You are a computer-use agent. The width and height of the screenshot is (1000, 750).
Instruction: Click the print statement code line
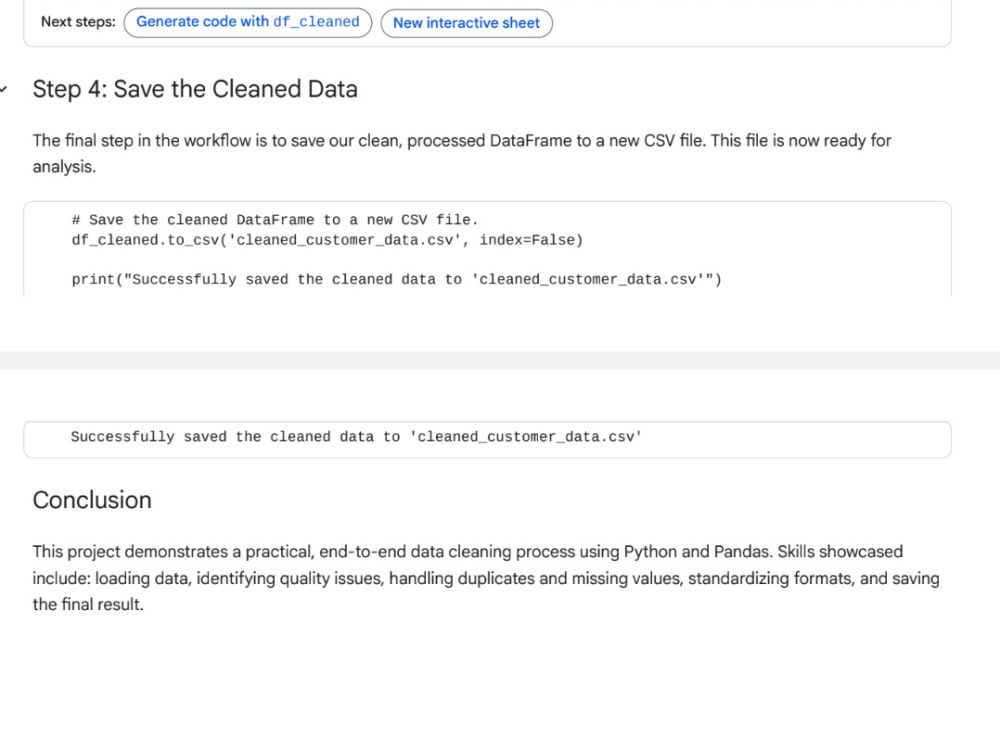397,279
